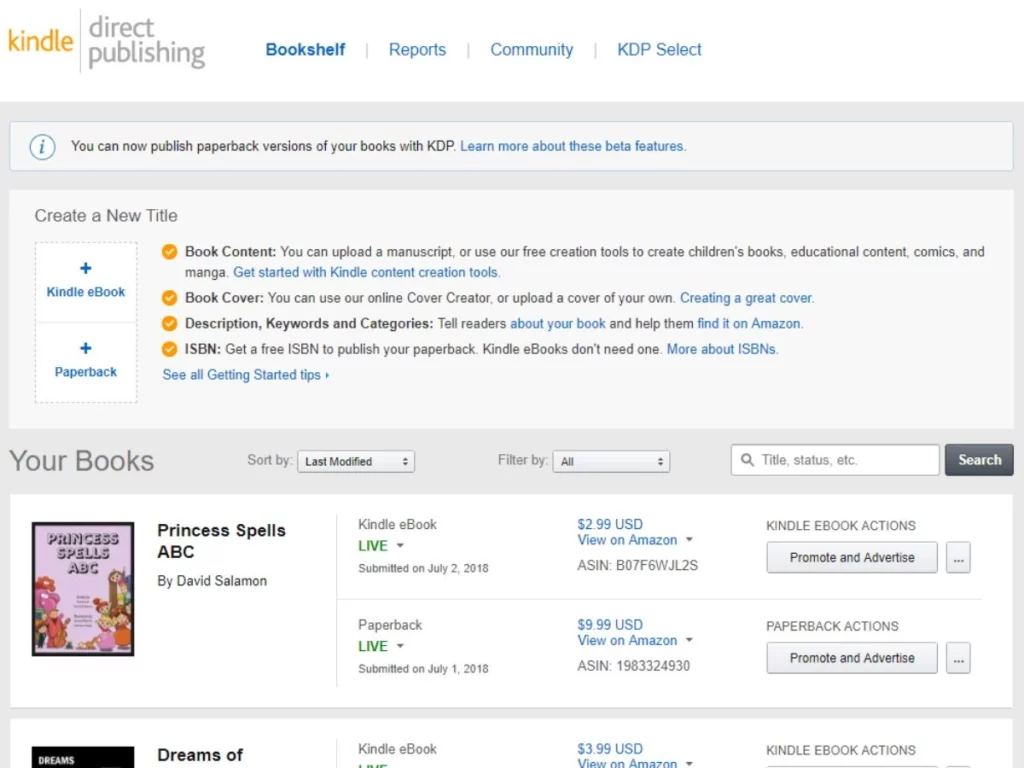
Task: Click View on Amazon for the $9.99 Paperback
Action: pyautogui.click(x=627, y=641)
